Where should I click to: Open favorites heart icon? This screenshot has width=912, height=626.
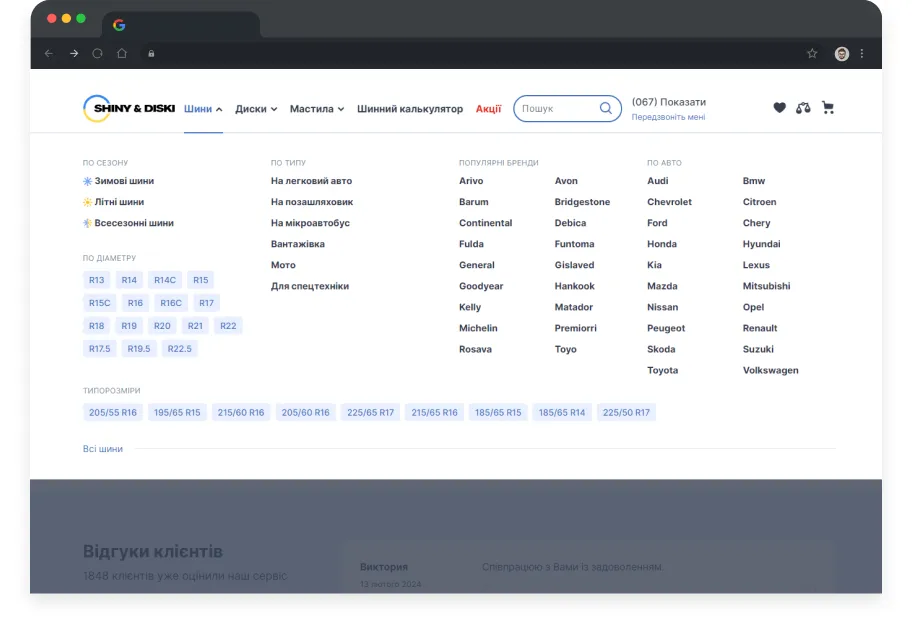779,108
